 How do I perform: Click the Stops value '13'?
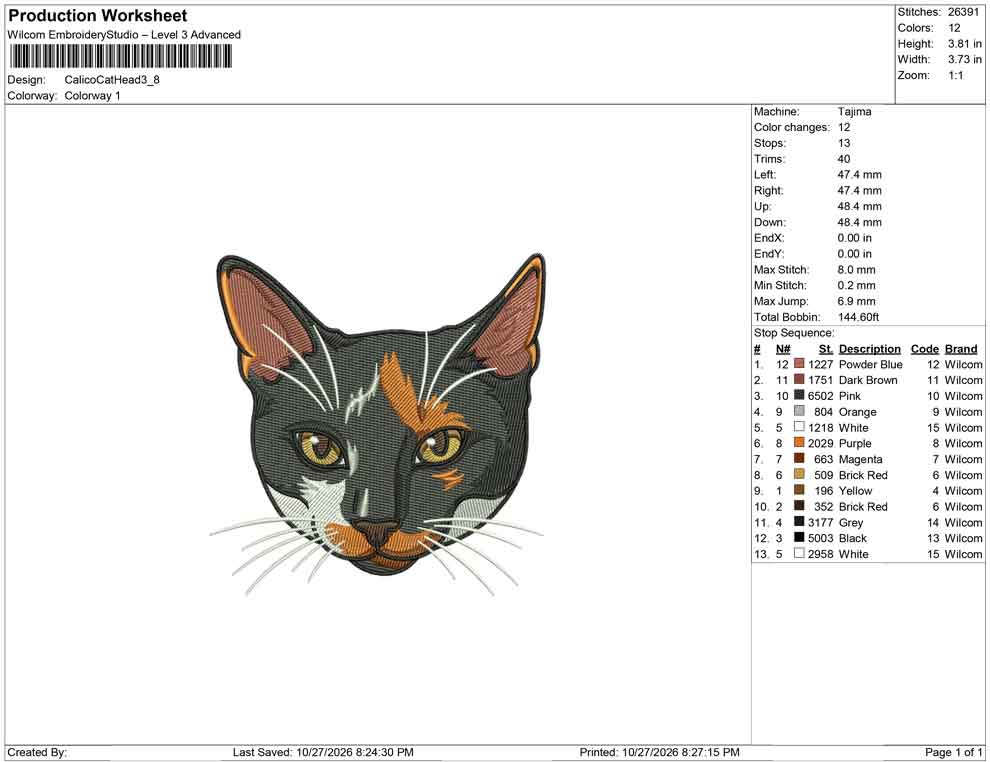pos(844,143)
